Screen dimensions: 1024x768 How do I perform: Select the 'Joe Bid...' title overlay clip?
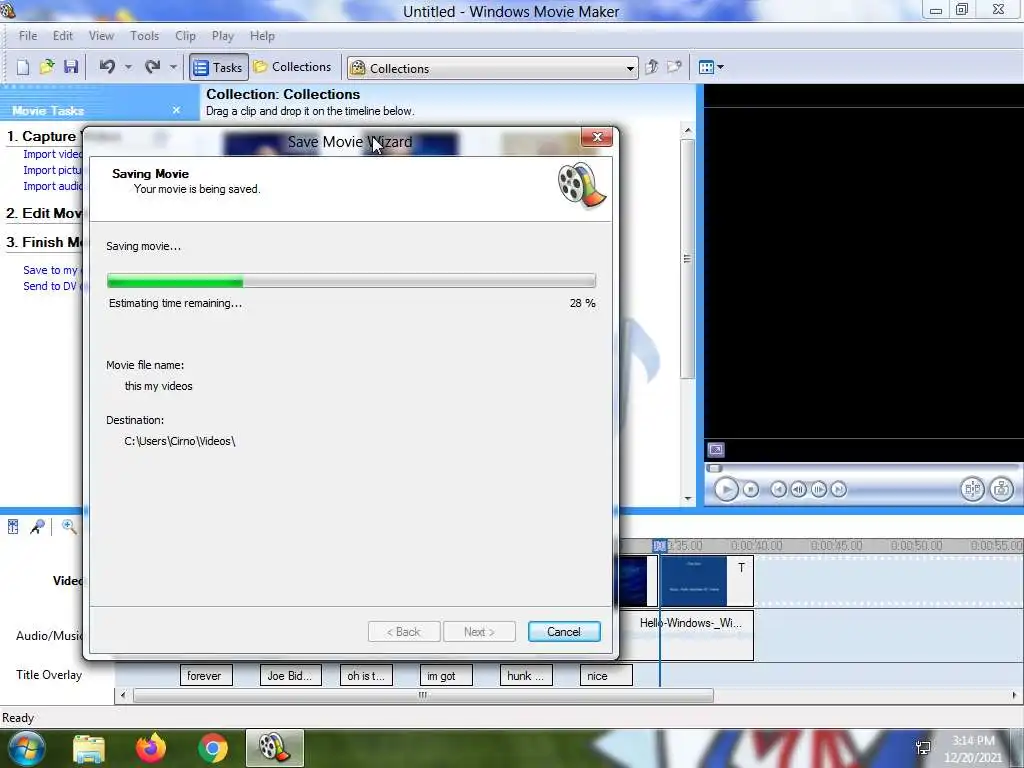(290, 676)
